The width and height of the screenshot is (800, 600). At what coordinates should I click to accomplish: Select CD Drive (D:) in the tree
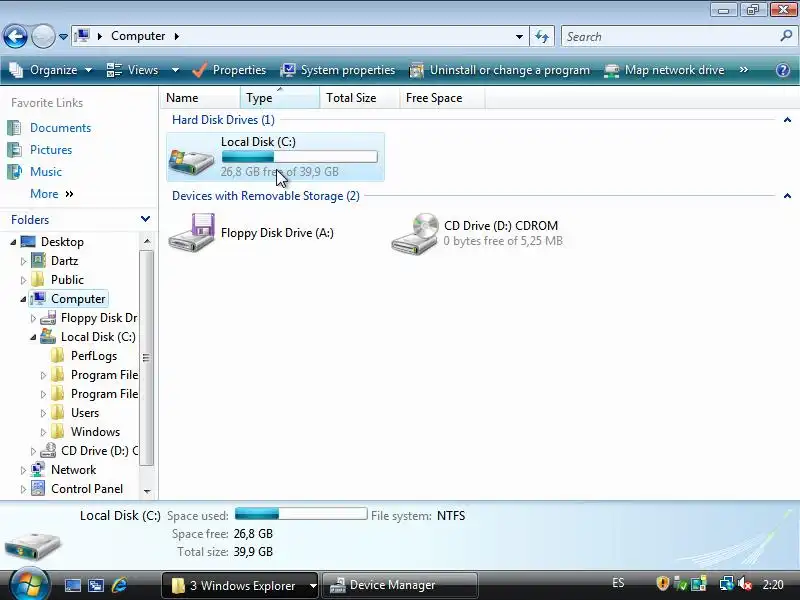point(99,451)
